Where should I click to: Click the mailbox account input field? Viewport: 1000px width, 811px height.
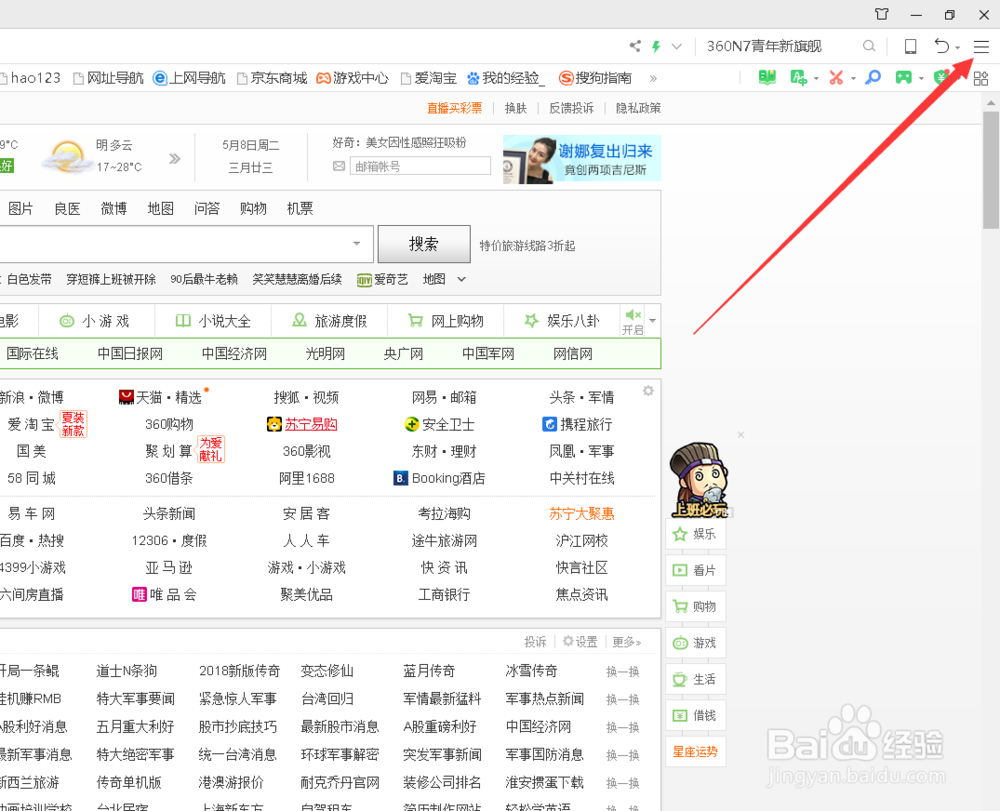pos(420,166)
